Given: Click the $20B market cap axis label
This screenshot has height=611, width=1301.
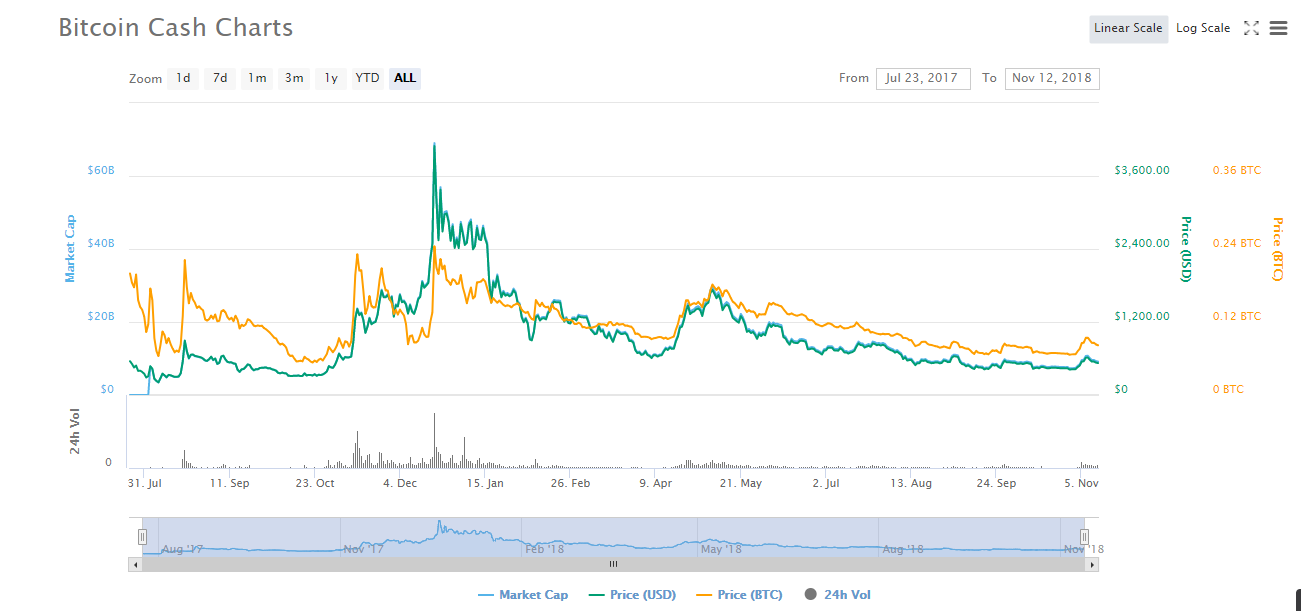Looking at the screenshot, I should [x=101, y=317].
